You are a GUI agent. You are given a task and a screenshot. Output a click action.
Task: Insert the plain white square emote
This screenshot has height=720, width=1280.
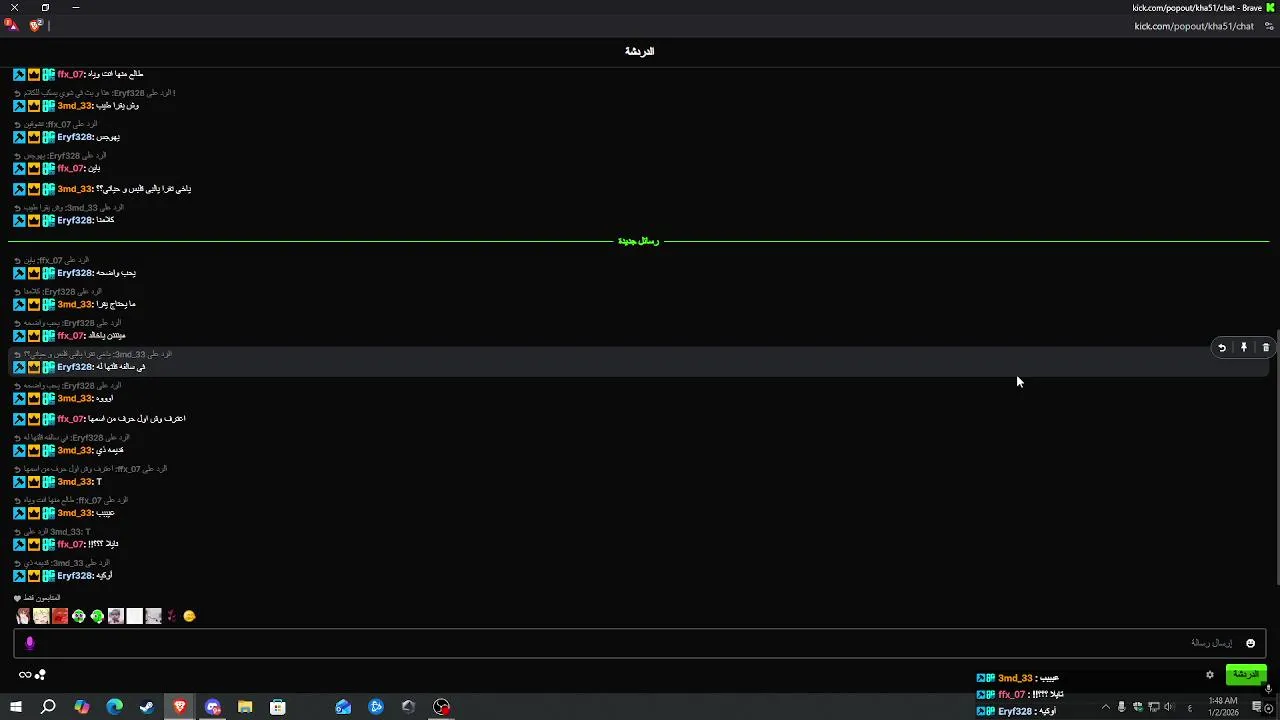click(134, 616)
